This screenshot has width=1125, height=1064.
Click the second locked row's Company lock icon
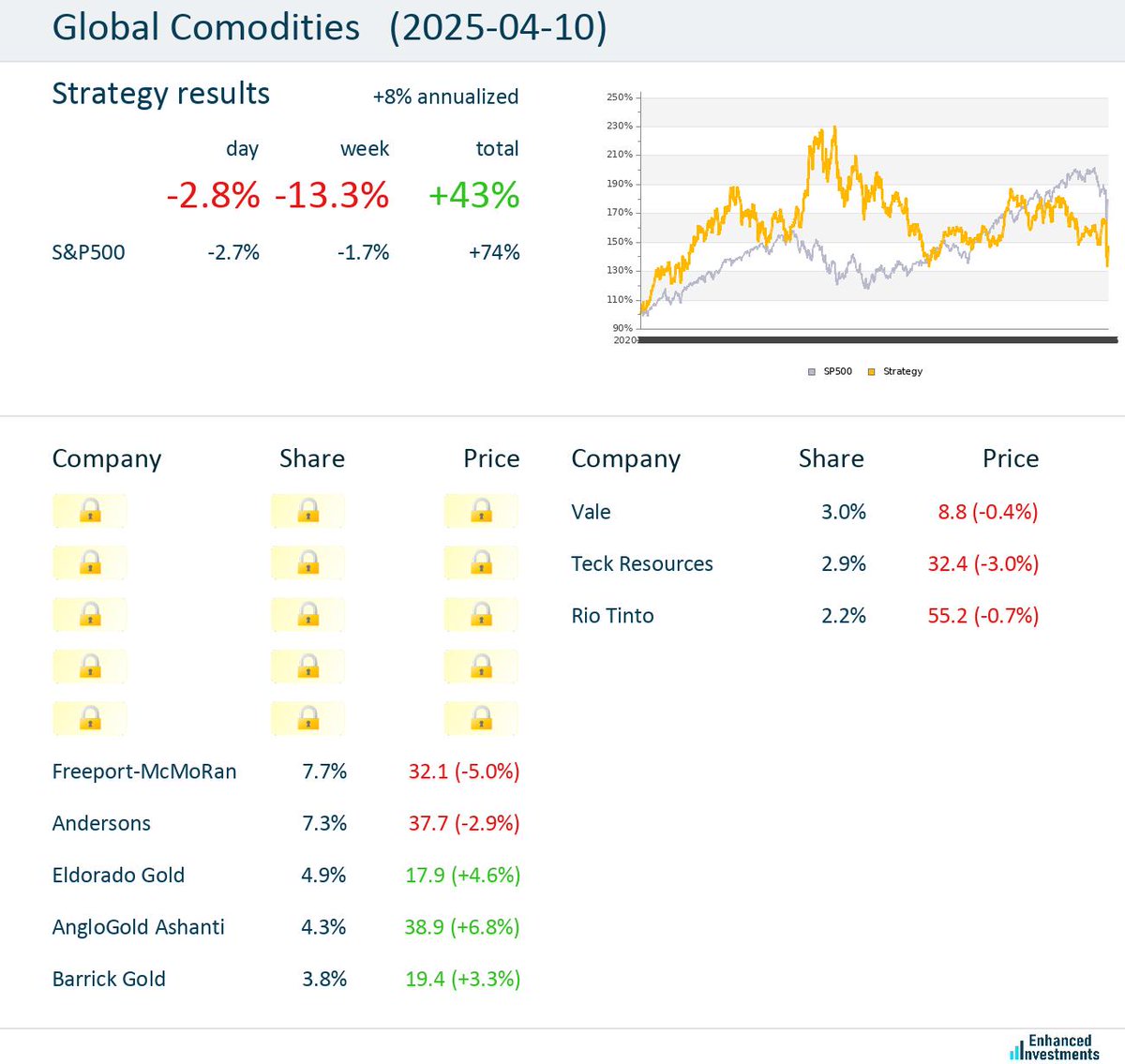(x=90, y=562)
